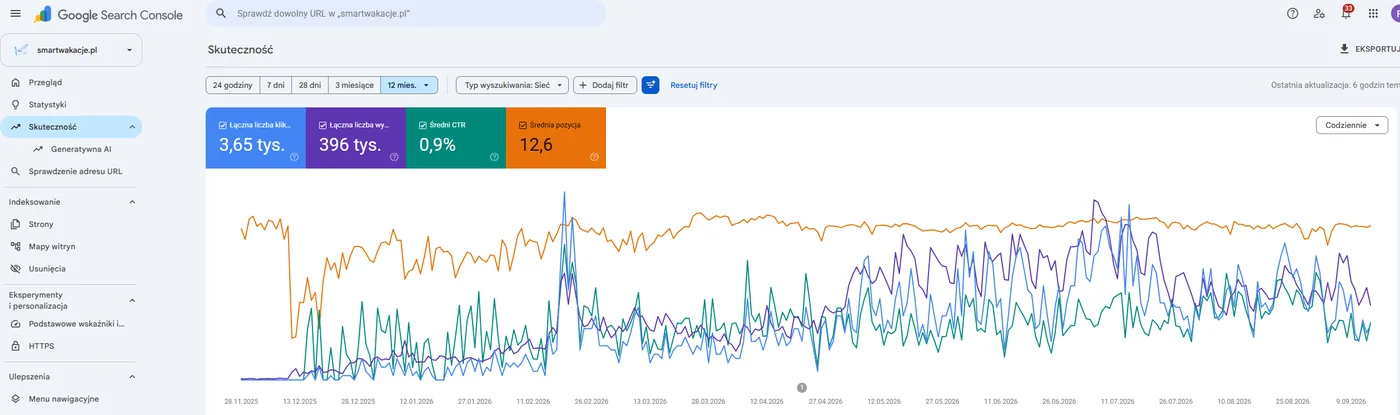Uncheck Łączna liczba wyświetleń checkbox

322,125
